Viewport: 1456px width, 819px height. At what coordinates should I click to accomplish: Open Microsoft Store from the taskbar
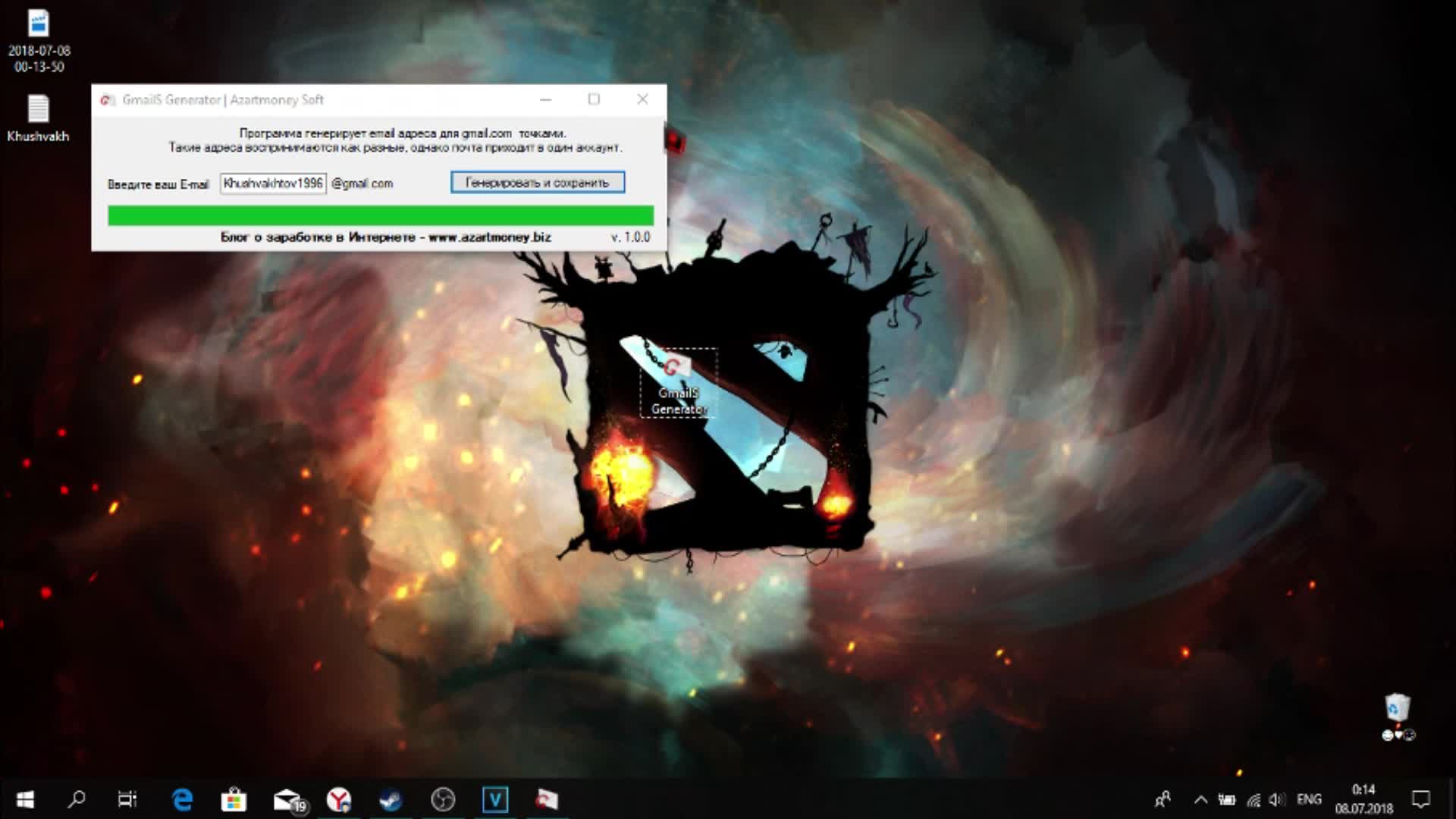pos(234,799)
